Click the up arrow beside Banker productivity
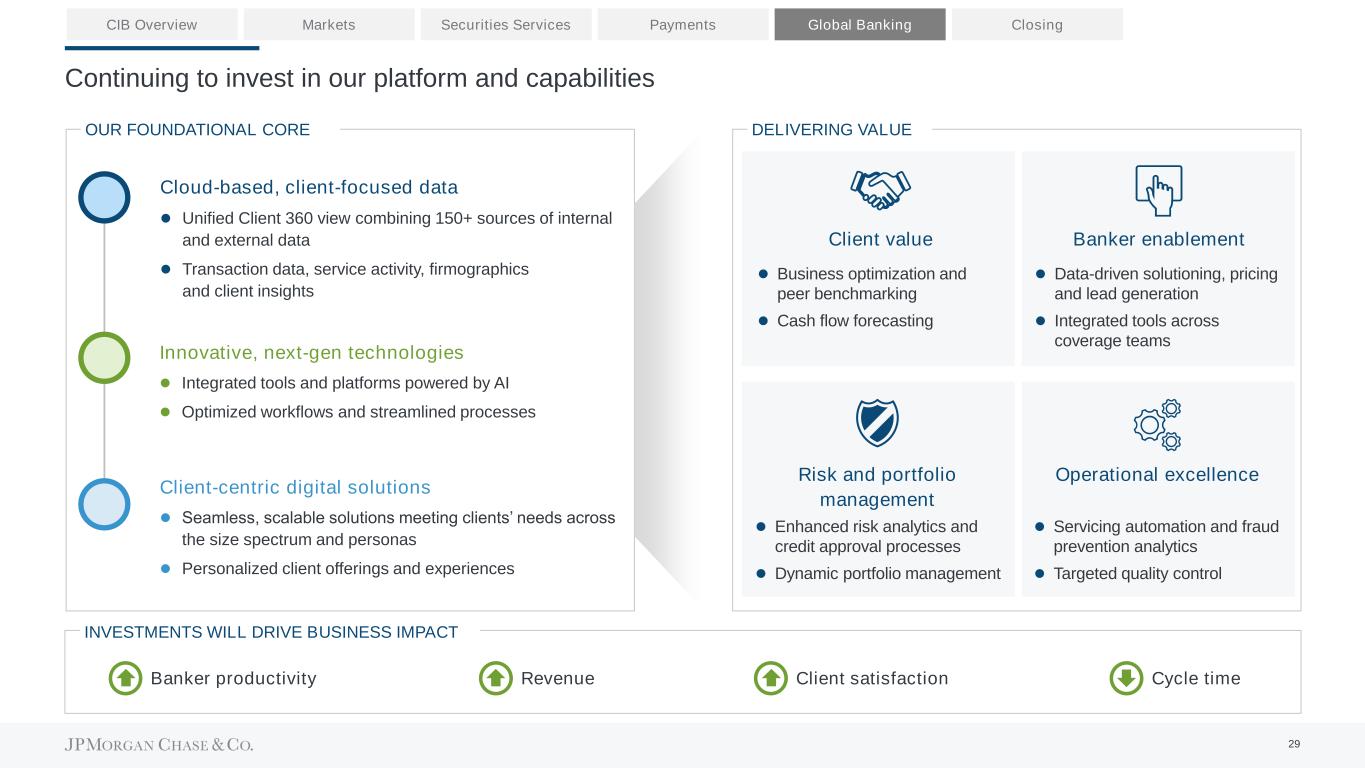The width and height of the screenshot is (1365, 768). click(126, 679)
